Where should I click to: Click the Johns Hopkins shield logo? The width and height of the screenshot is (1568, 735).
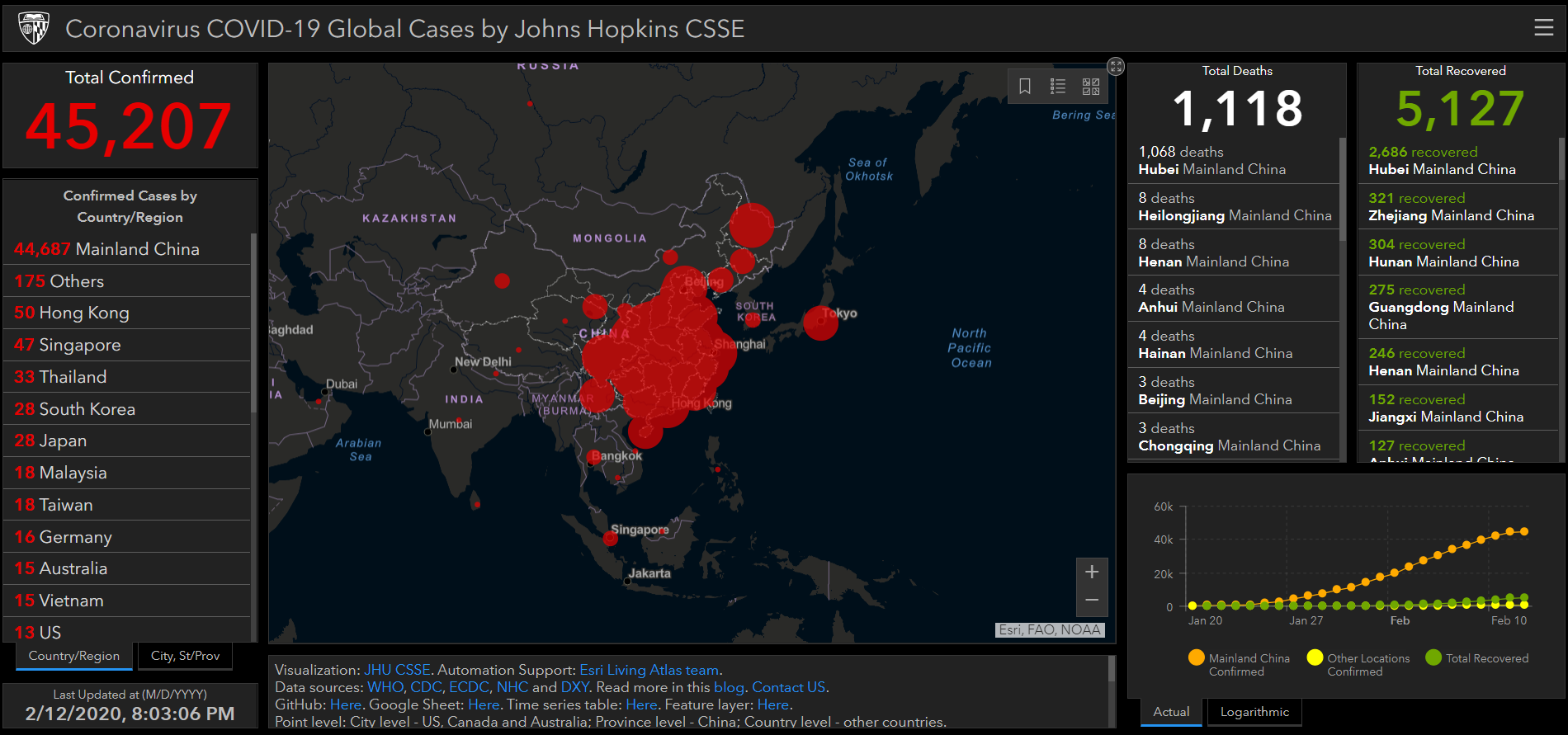[34, 28]
